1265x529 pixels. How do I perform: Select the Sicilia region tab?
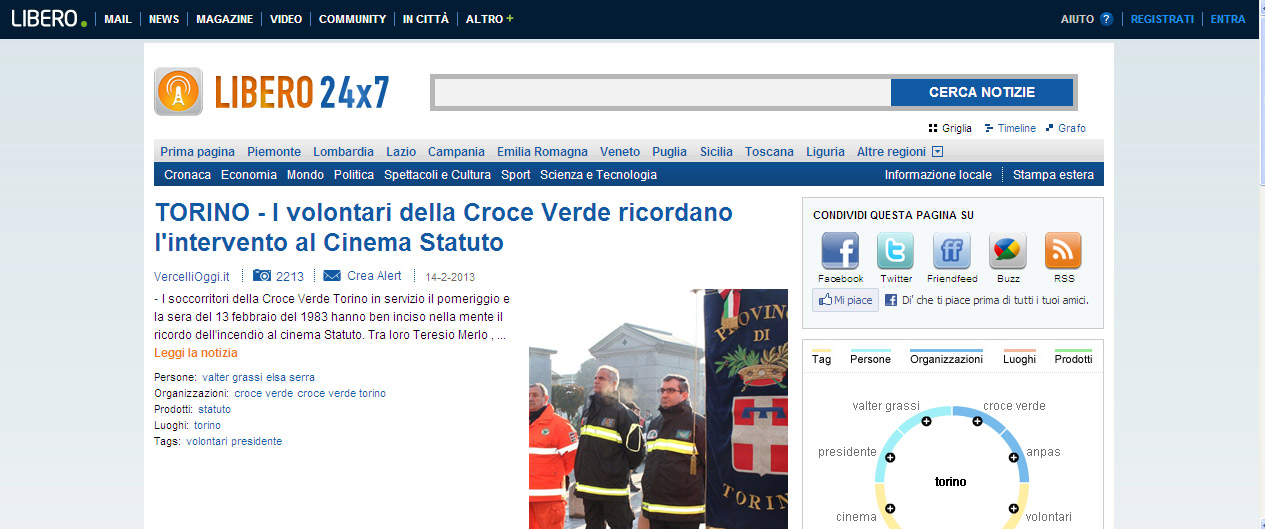pos(716,152)
